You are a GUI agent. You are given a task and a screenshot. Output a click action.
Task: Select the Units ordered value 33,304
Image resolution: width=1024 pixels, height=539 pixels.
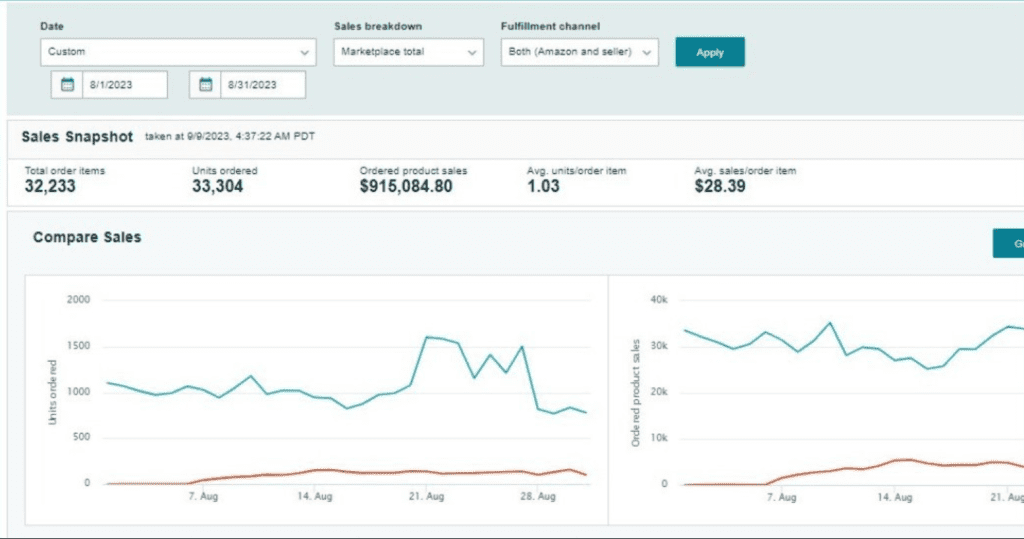[x=217, y=186]
